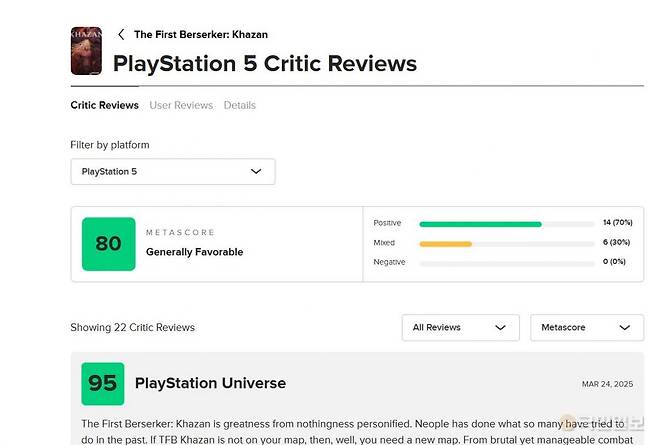Open the User Reviews tab

point(181,105)
